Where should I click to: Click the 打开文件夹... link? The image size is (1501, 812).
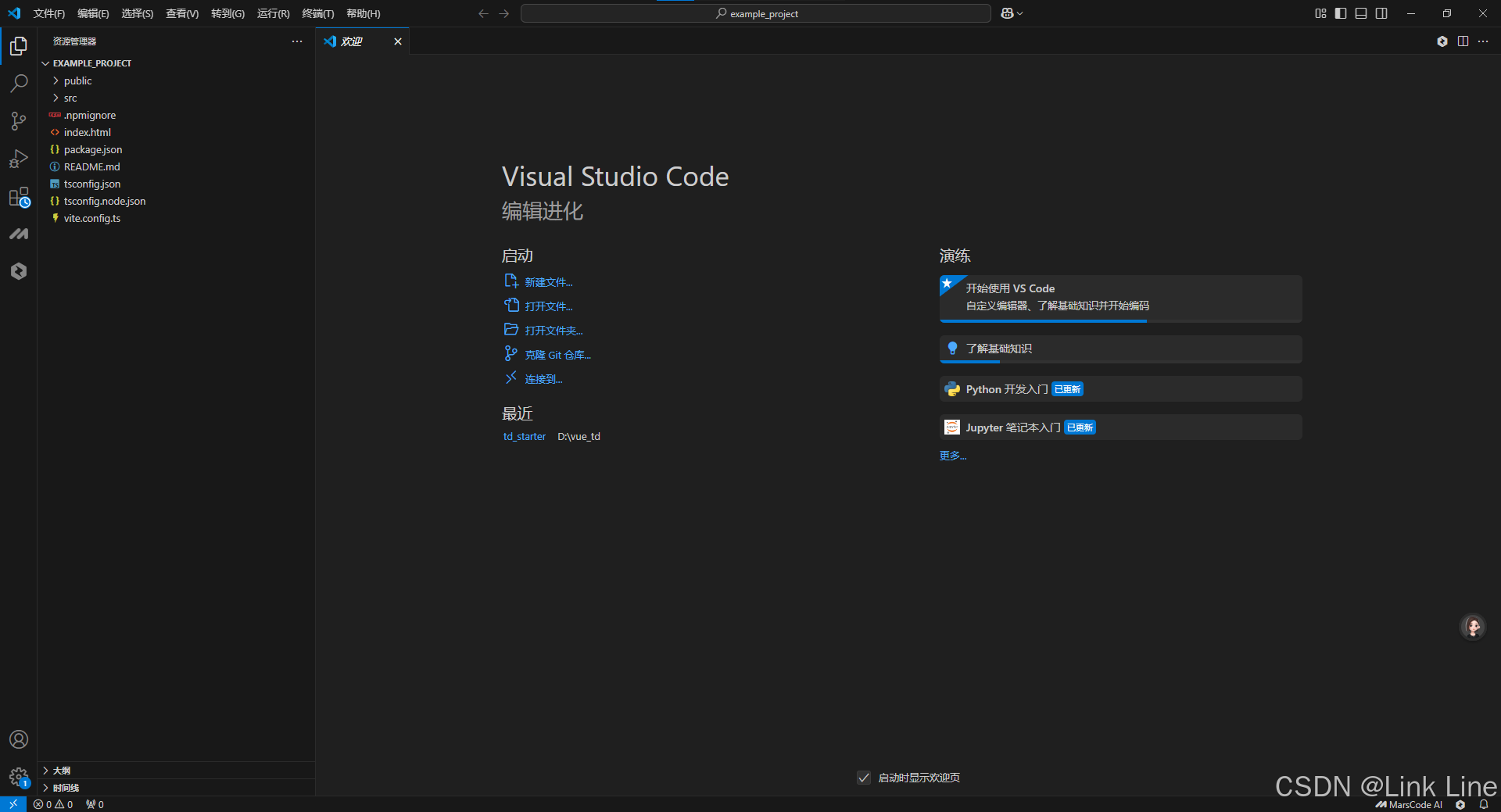tap(553, 331)
